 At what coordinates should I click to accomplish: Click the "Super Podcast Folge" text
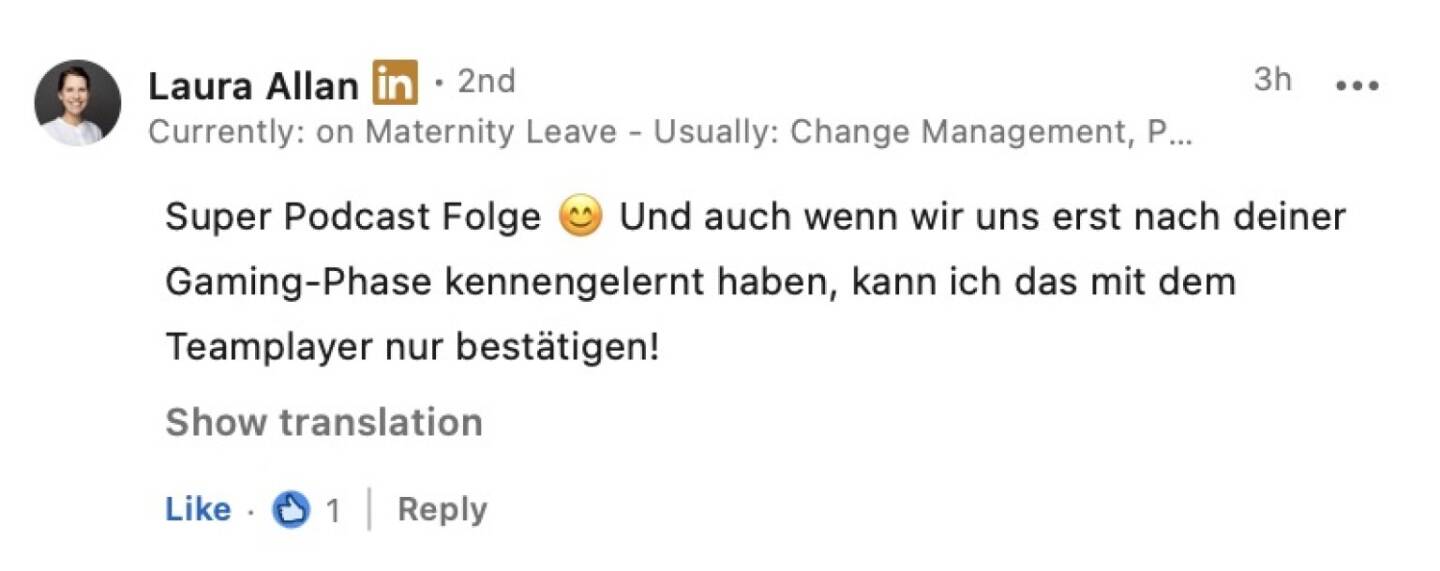352,217
